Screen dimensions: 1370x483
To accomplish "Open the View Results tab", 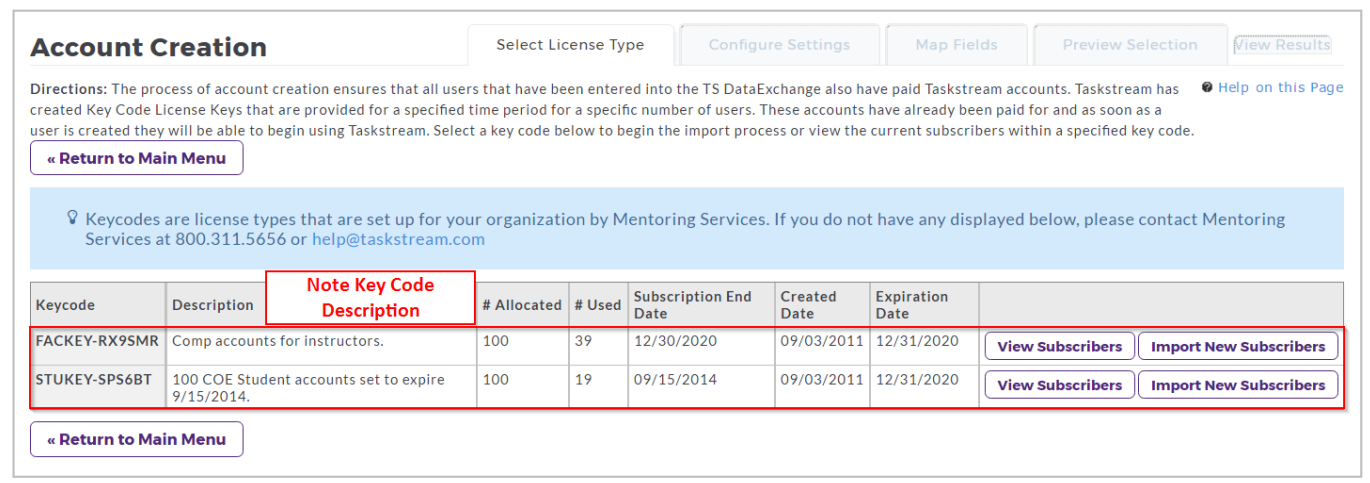I will (x=1282, y=45).
